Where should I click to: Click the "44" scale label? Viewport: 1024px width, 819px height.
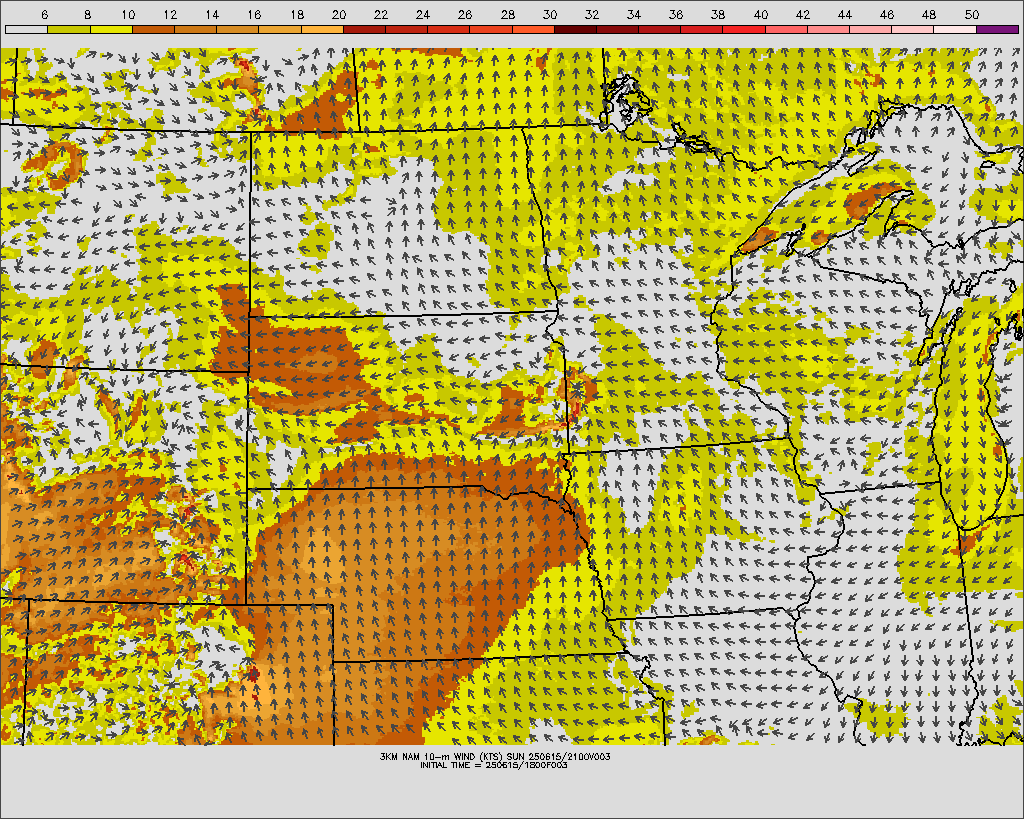[844, 14]
